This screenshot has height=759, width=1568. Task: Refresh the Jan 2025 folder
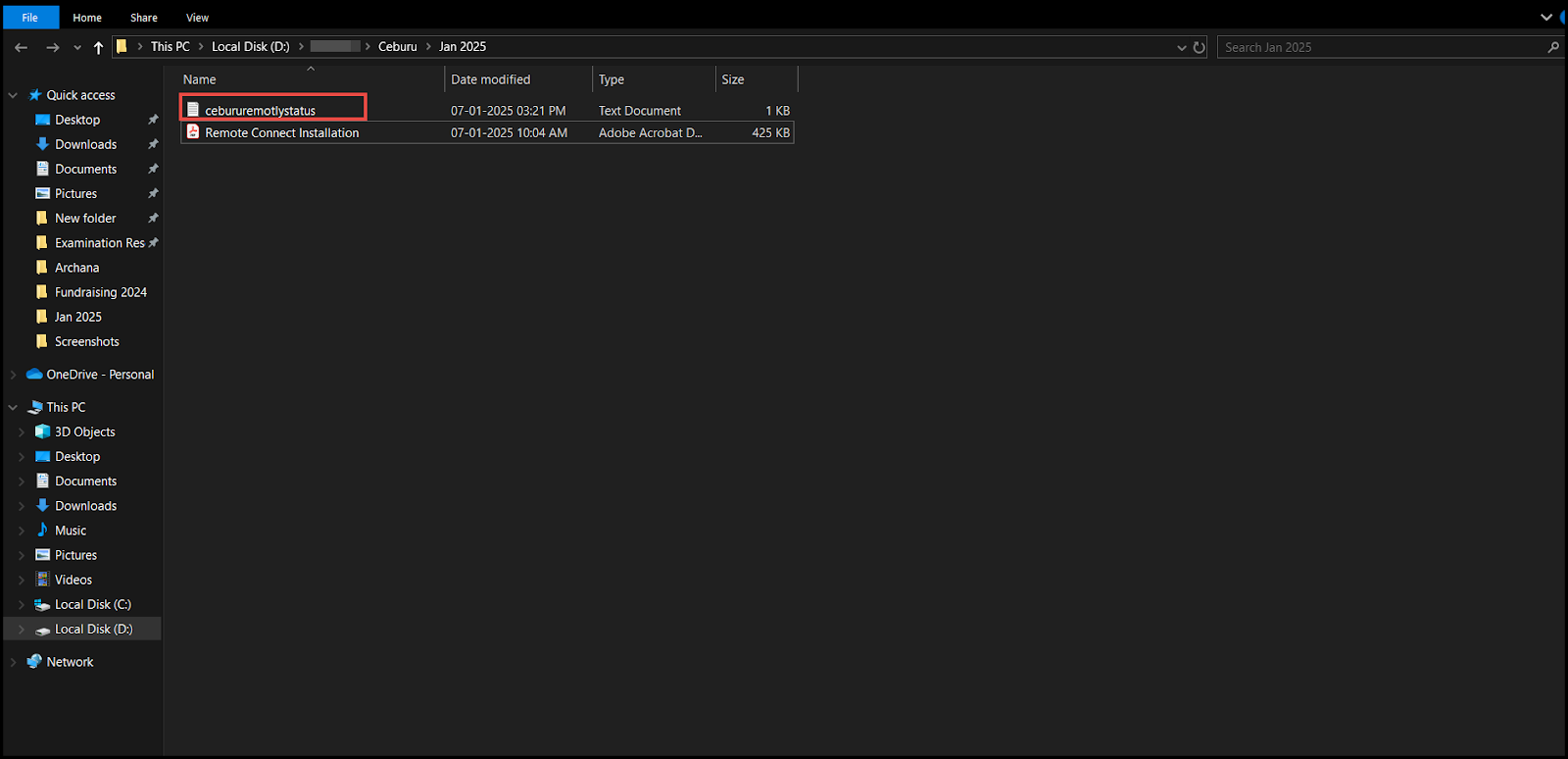click(1200, 47)
